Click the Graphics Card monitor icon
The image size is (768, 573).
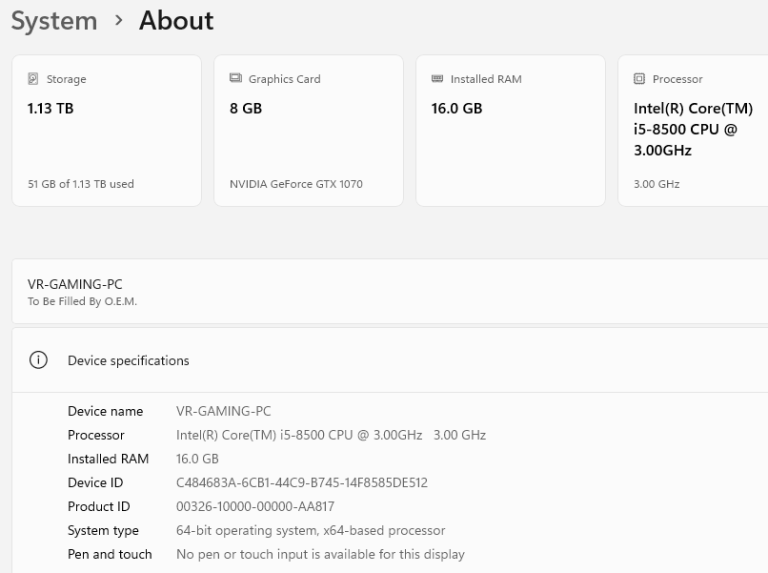click(x=236, y=80)
